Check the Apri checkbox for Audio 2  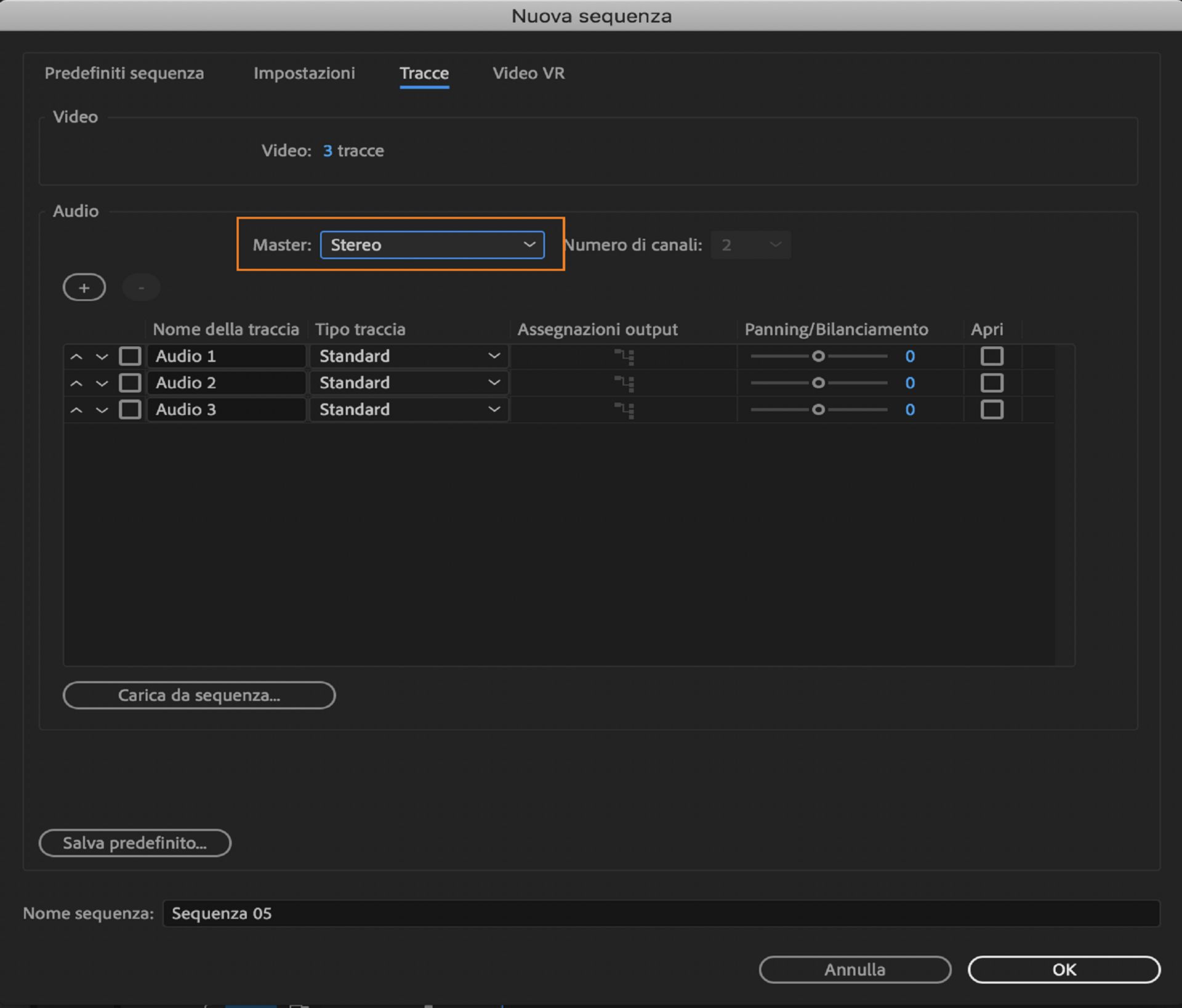tap(992, 382)
